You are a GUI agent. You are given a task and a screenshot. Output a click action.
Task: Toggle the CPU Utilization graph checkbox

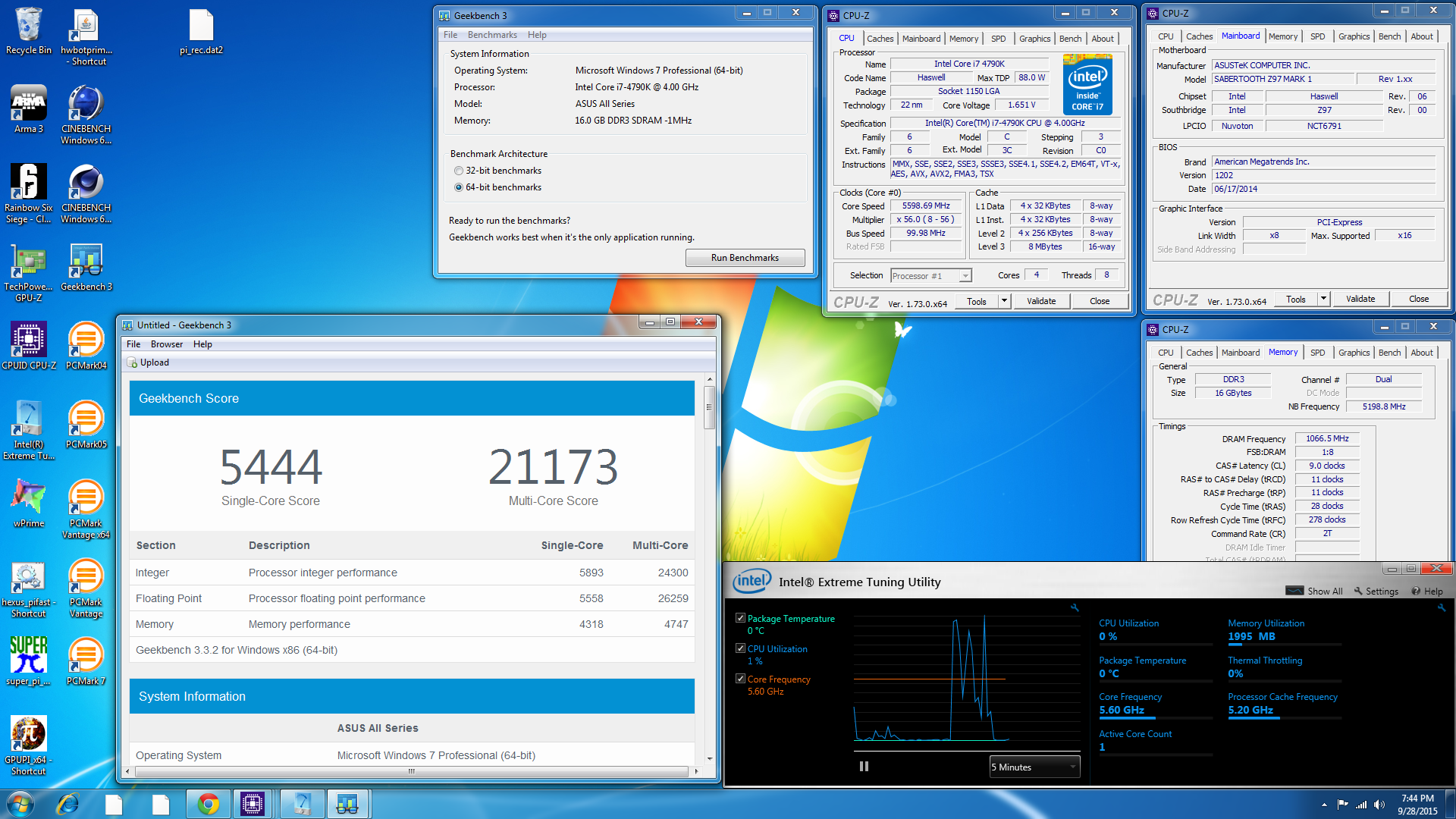(740, 648)
